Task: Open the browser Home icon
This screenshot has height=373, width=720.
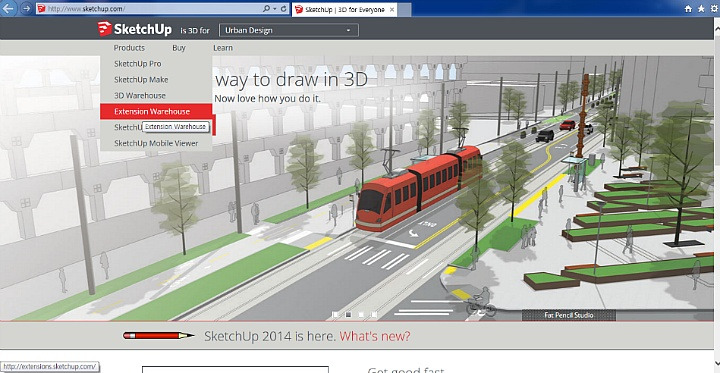Action: [x=688, y=9]
